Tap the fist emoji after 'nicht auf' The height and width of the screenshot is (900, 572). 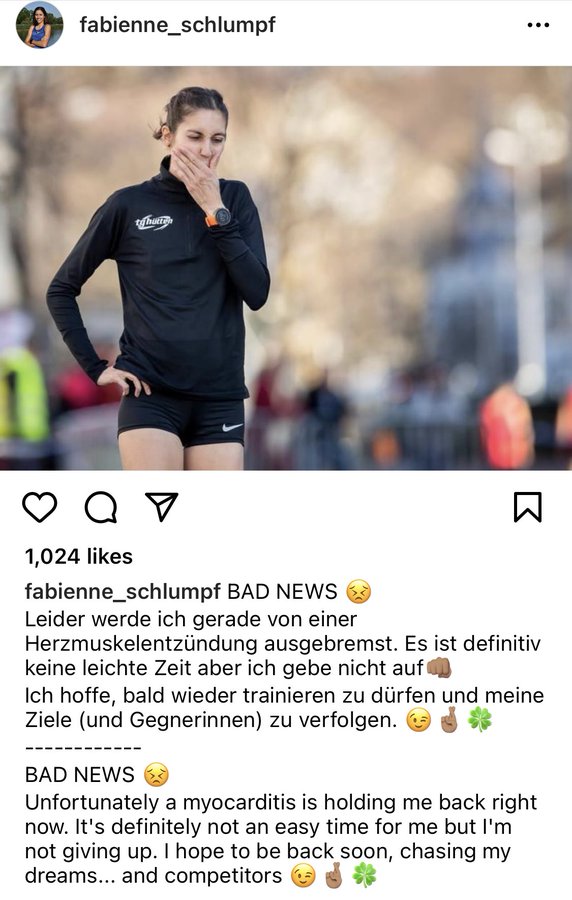point(439,668)
